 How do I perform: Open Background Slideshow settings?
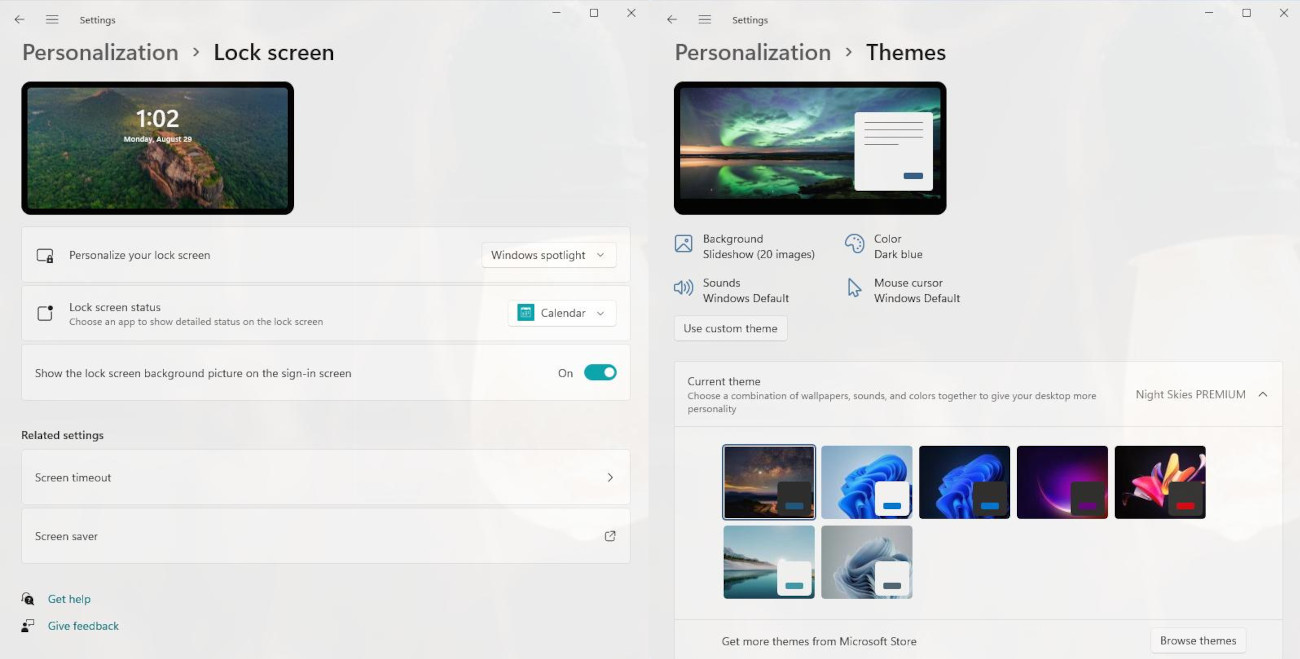click(746, 247)
